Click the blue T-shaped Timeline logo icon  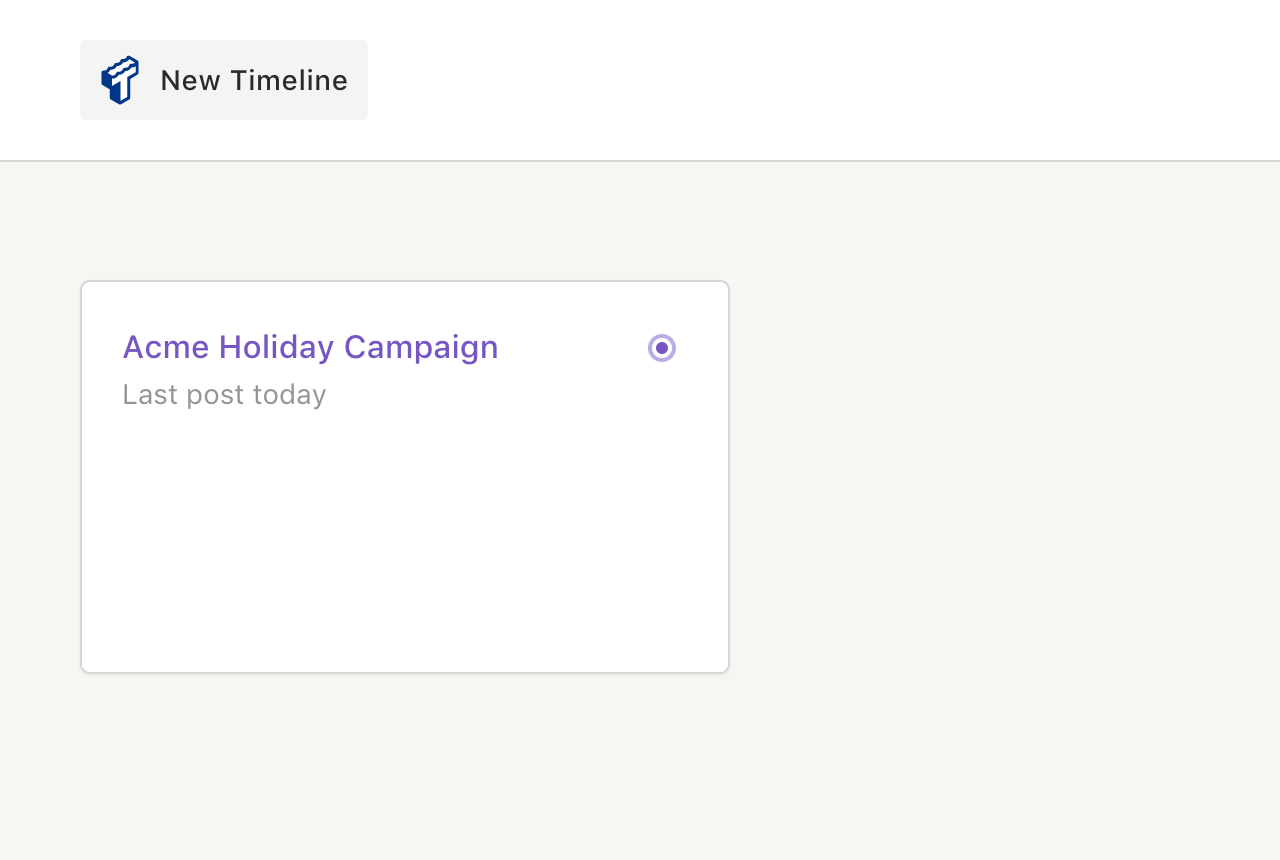[x=120, y=80]
